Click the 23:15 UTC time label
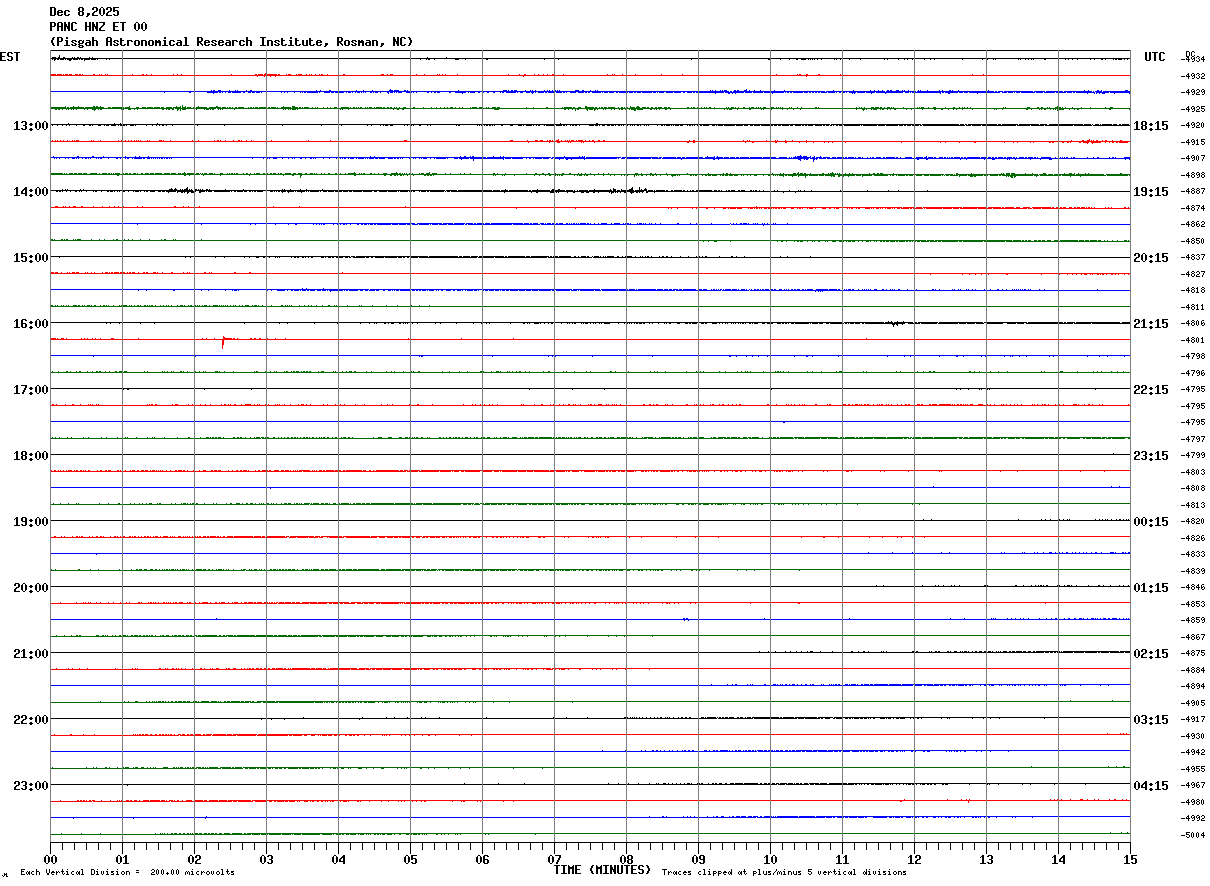Screen dimensions: 1210x886 (x=1151, y=456)
